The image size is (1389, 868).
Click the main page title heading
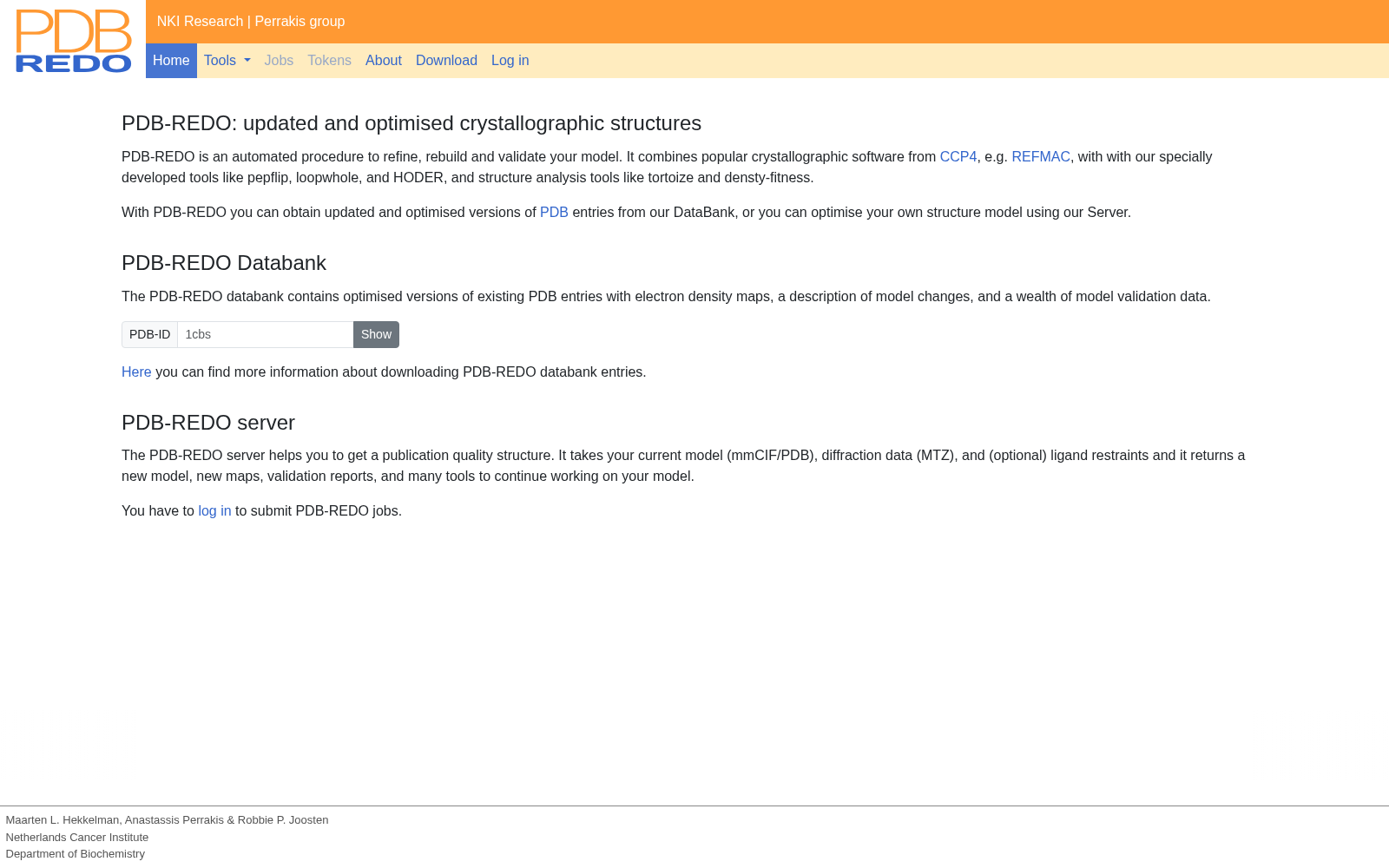tap(411, 123)
